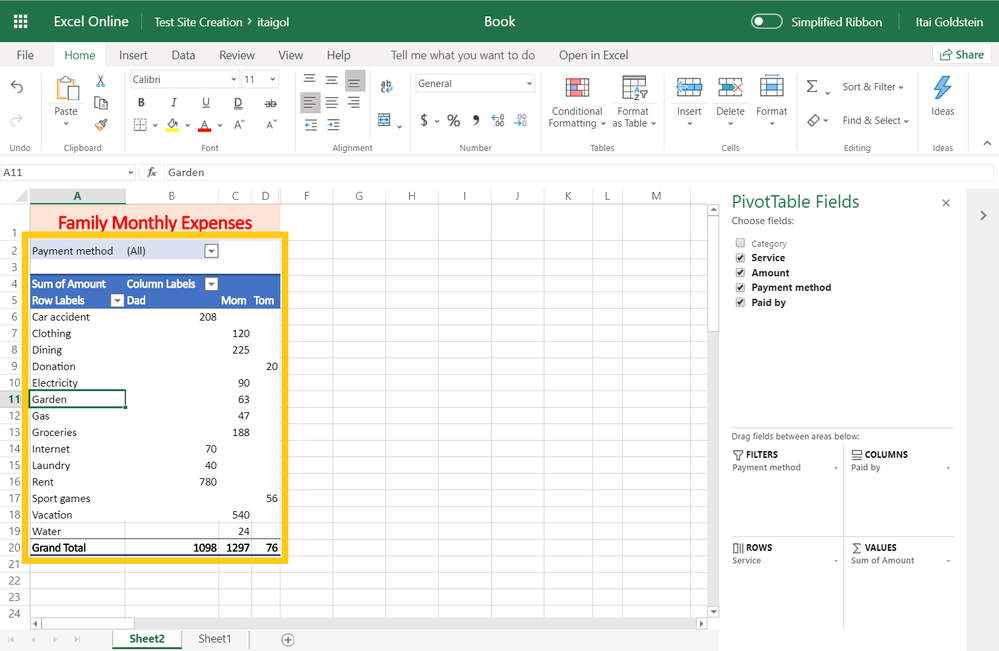Screen dimensions: 999x651
Task: Switch to the Insert ribbon tab
Action: 133,55
